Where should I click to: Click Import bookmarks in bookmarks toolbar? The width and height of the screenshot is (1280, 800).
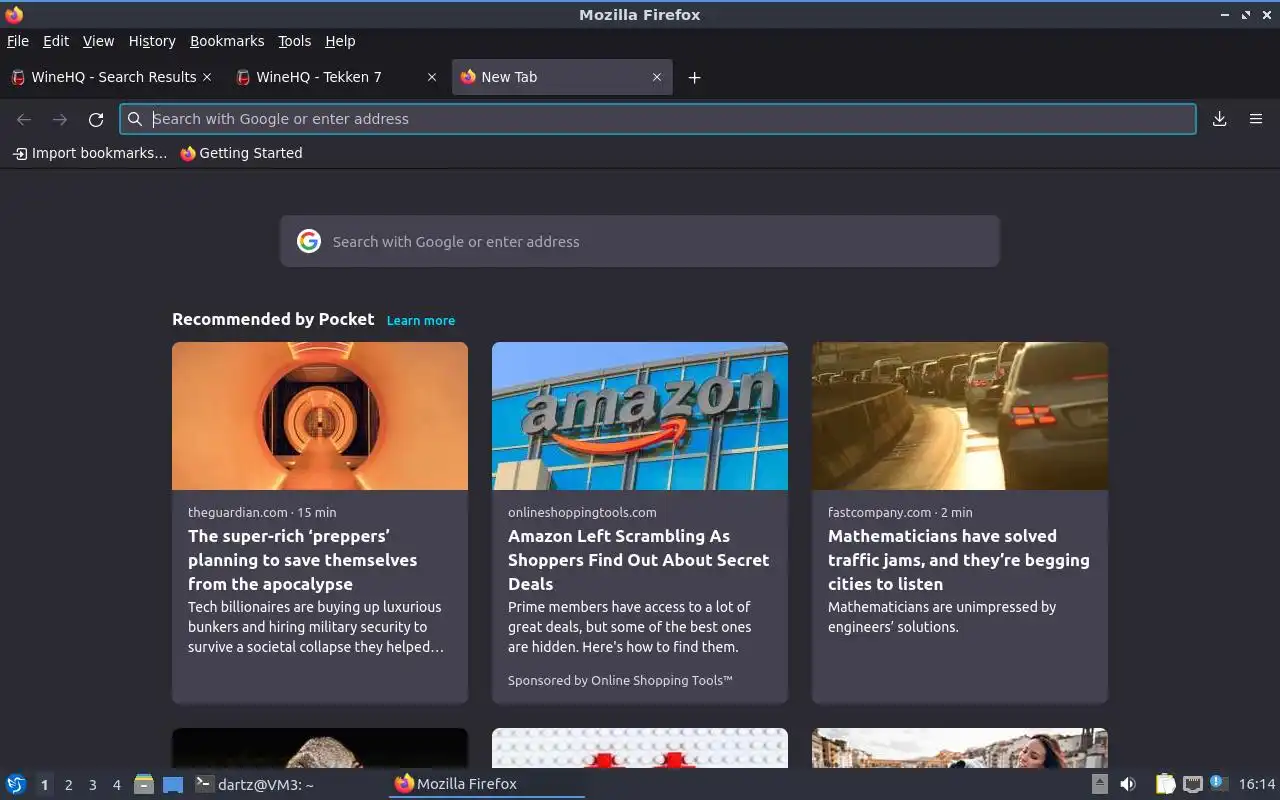tap(90, 153)
